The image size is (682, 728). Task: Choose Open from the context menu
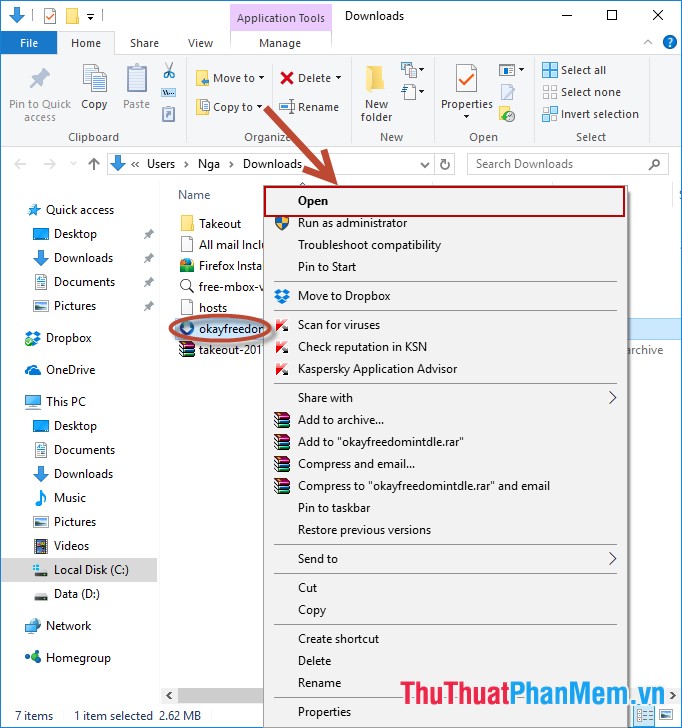coord(313,201)
